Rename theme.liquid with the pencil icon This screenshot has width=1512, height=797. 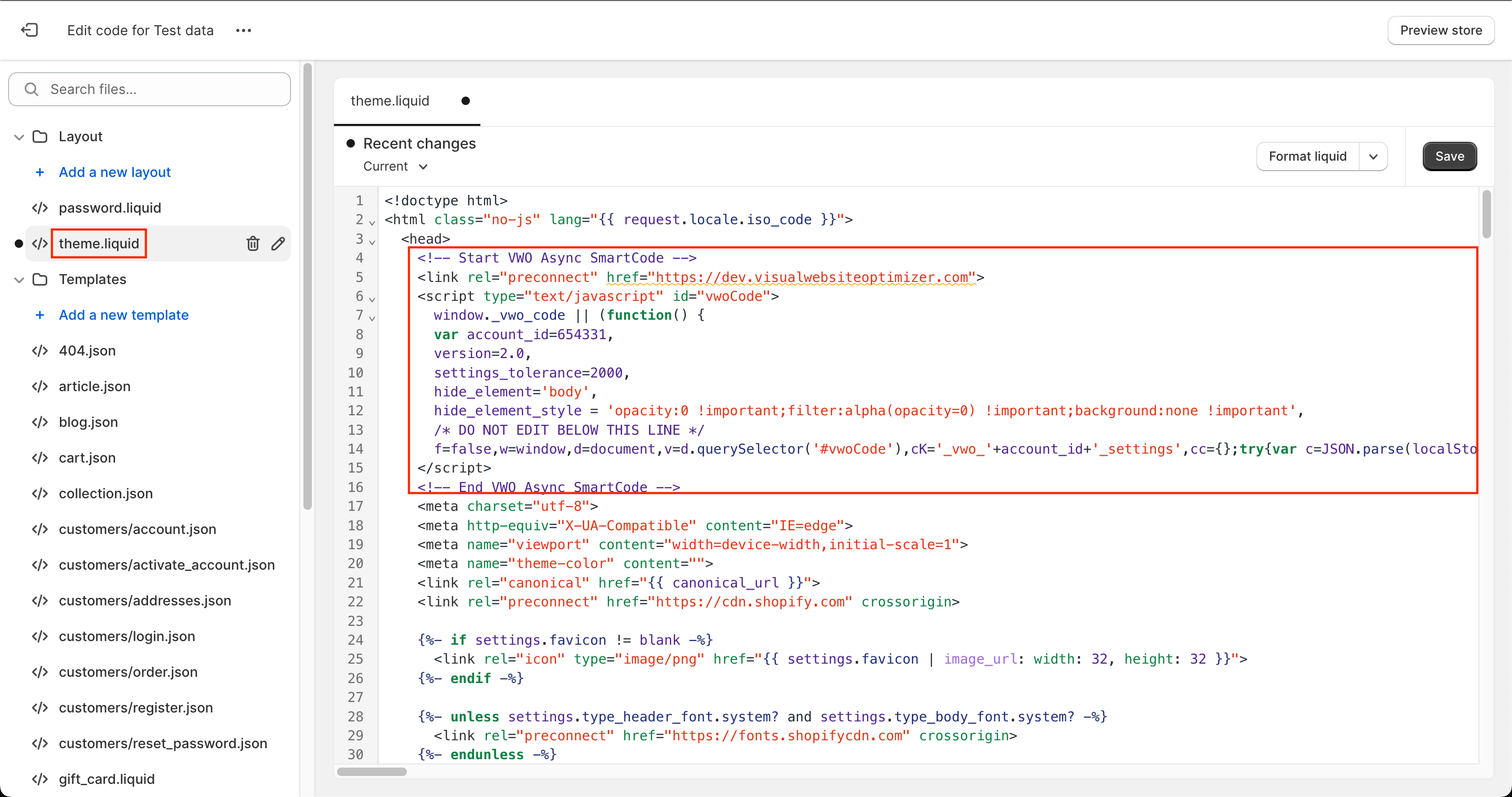pos(278,243)
